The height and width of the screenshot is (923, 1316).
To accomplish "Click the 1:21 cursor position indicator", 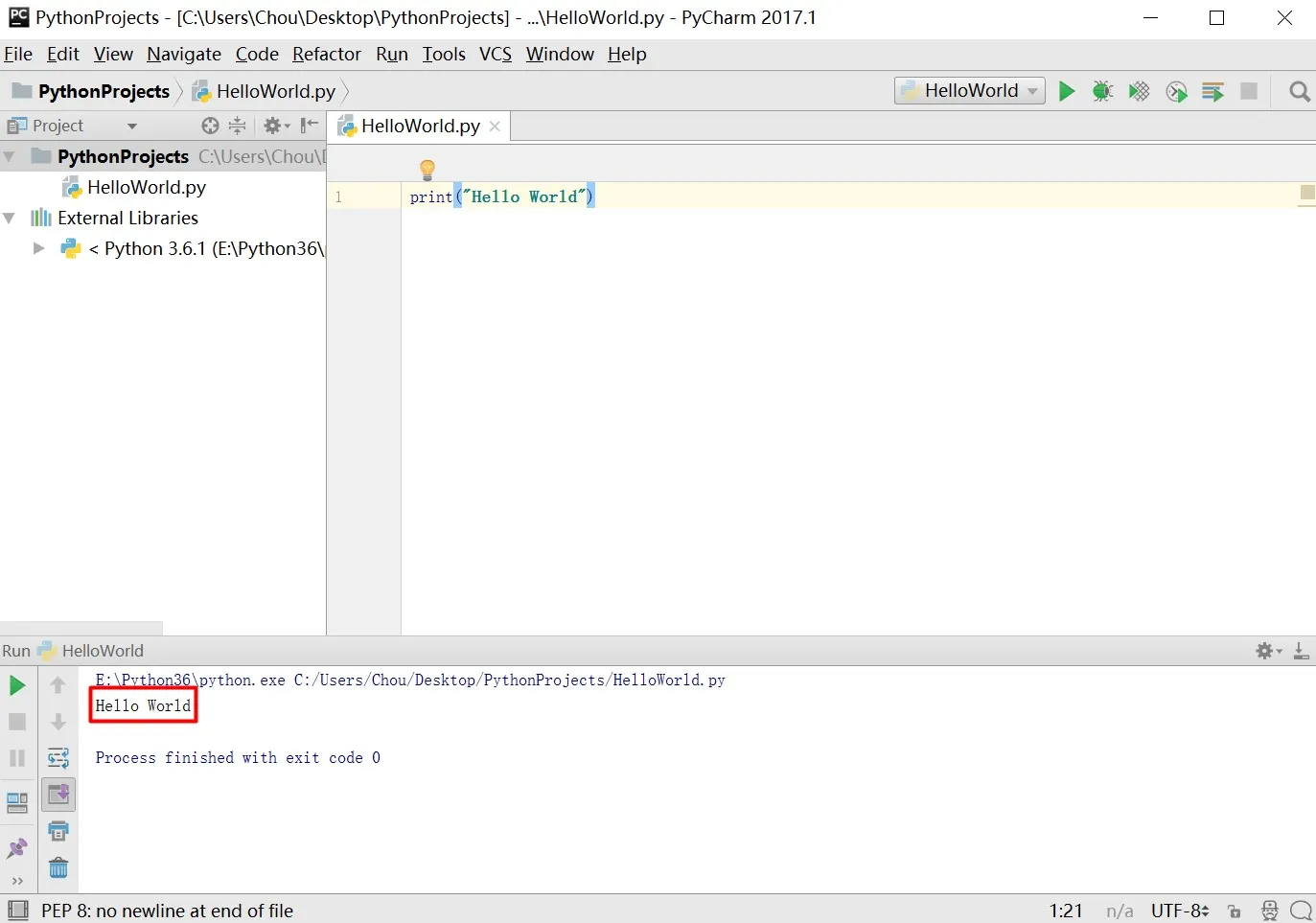I will coord(1066,911).
